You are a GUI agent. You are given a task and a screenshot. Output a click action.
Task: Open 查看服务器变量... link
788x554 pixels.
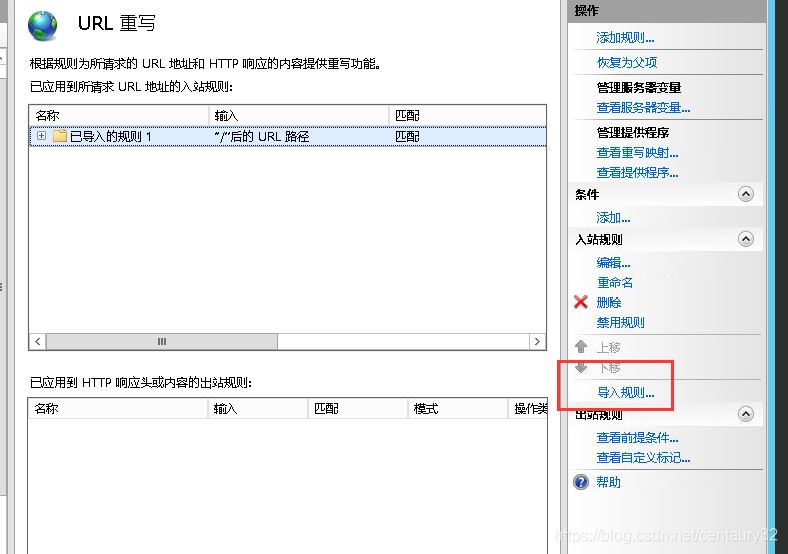[643, 108]
